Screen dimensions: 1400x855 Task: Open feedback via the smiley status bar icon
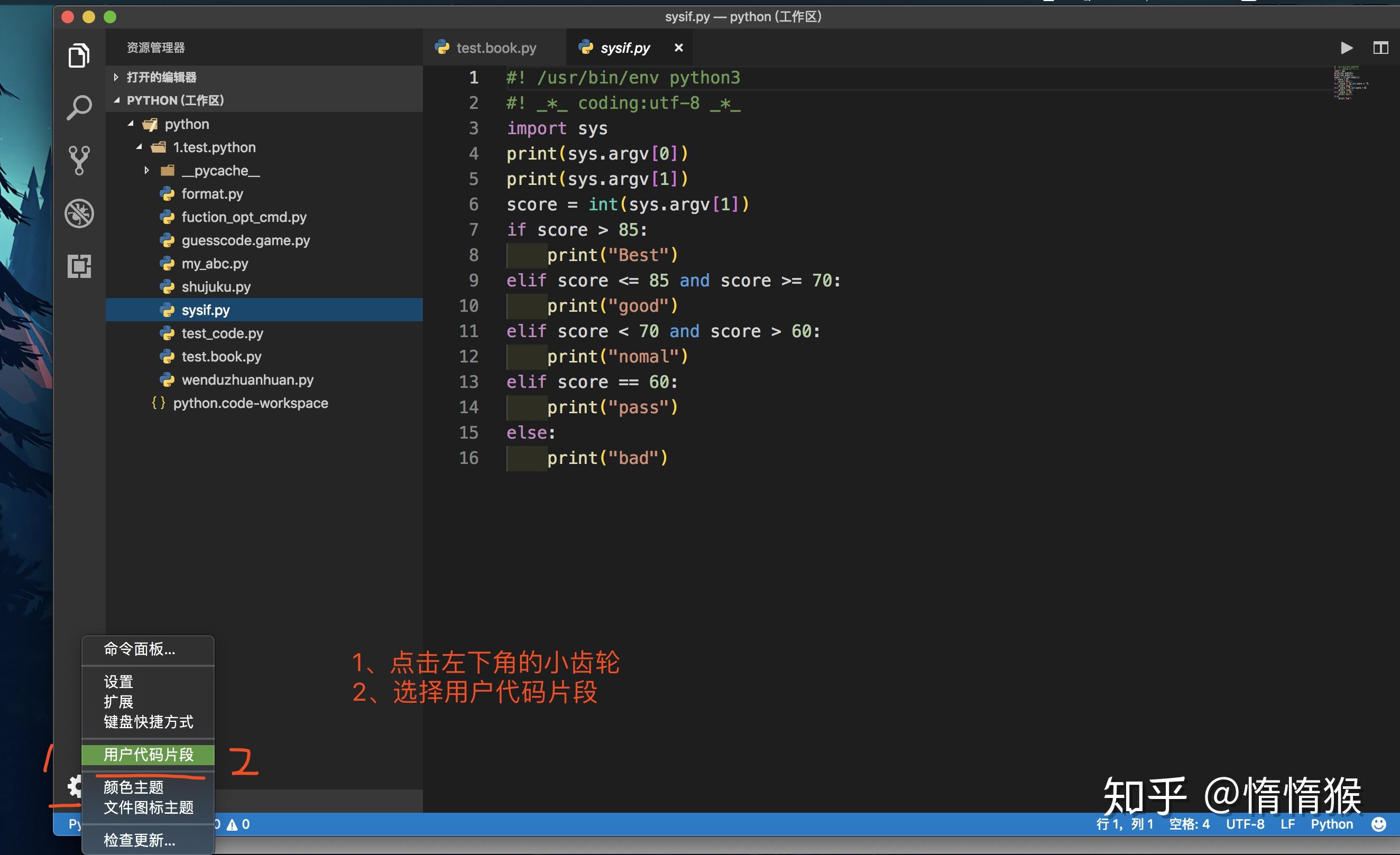[1378, 824]
